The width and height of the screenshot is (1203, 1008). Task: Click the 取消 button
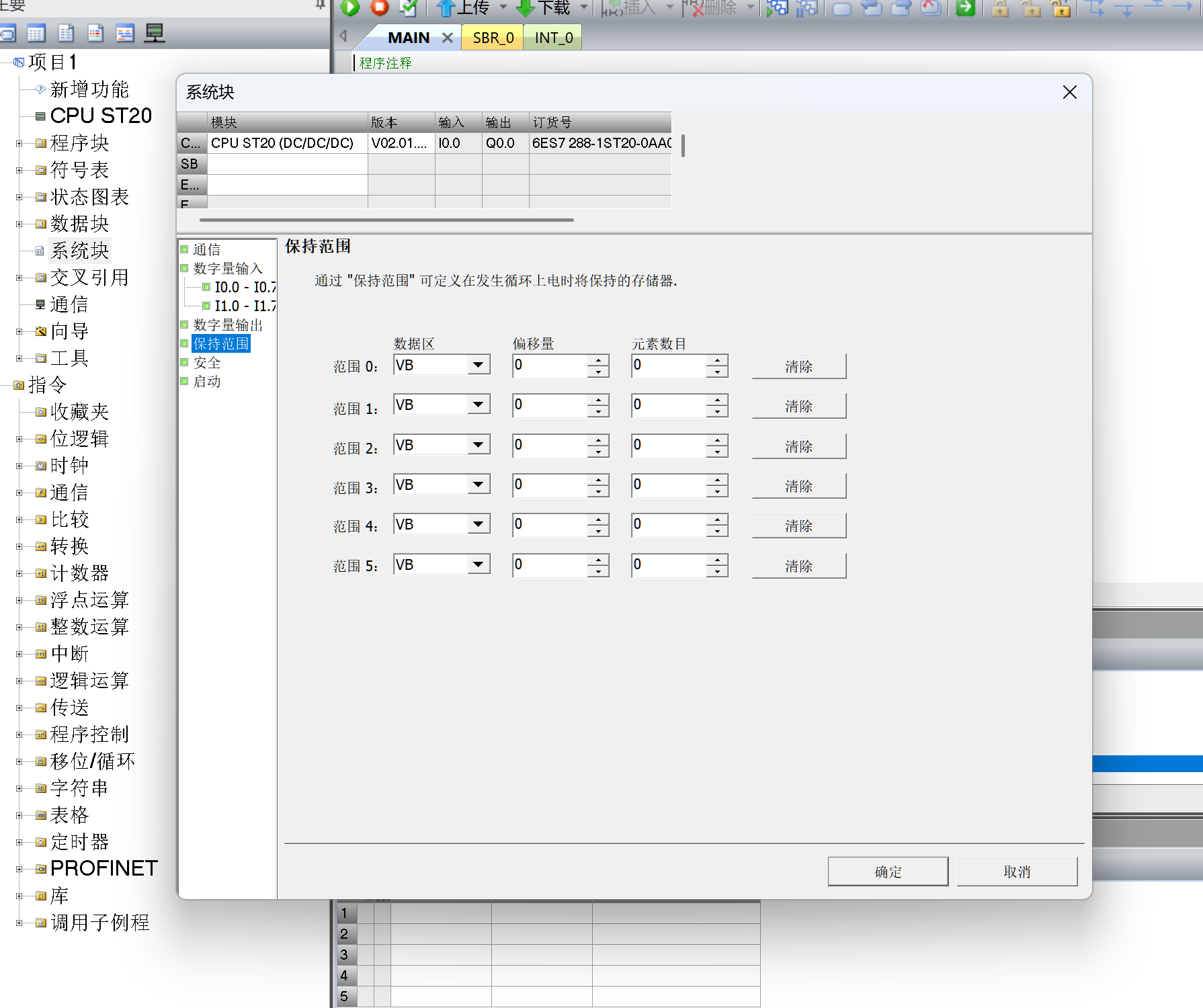[x=1017, y=872]
